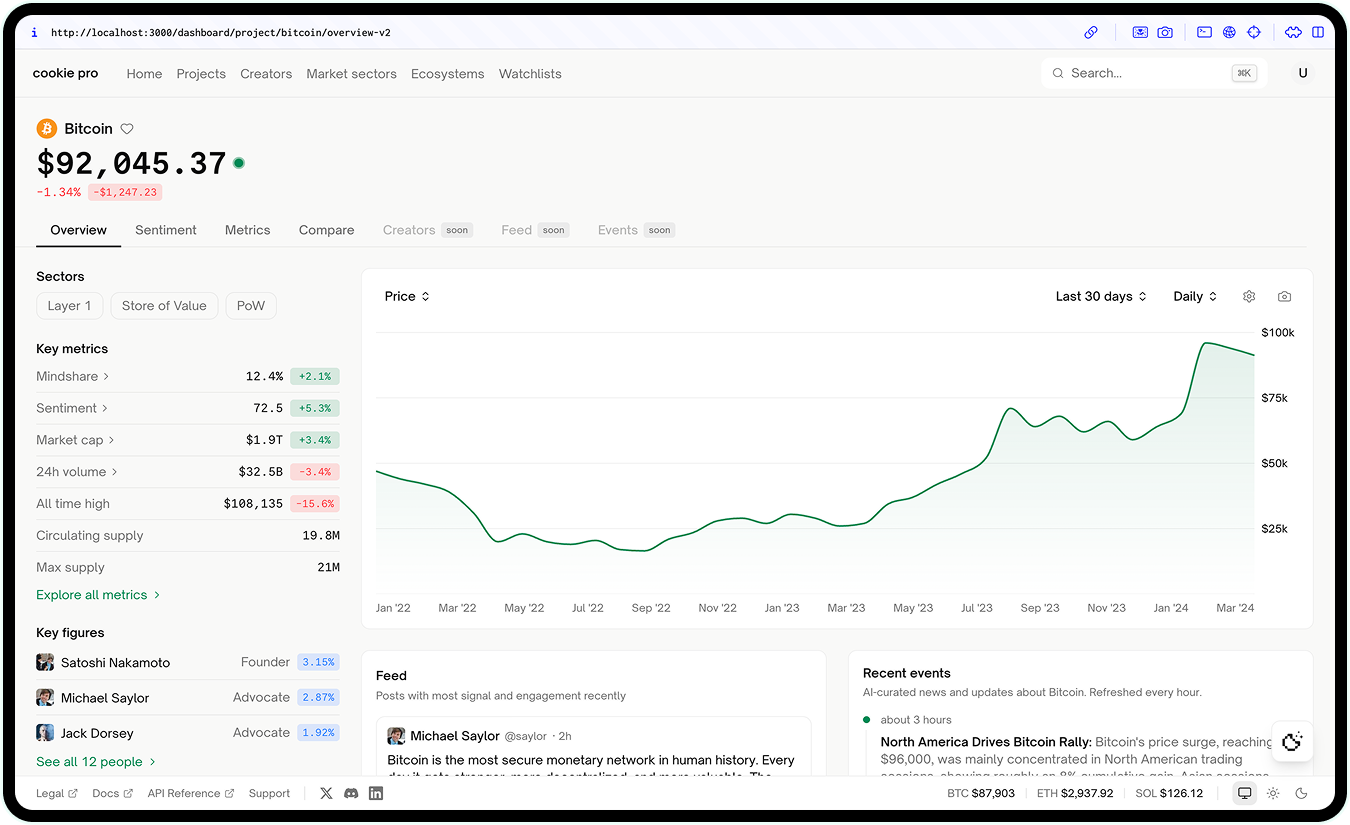Click the Events soon tab

tap(636, 230)
